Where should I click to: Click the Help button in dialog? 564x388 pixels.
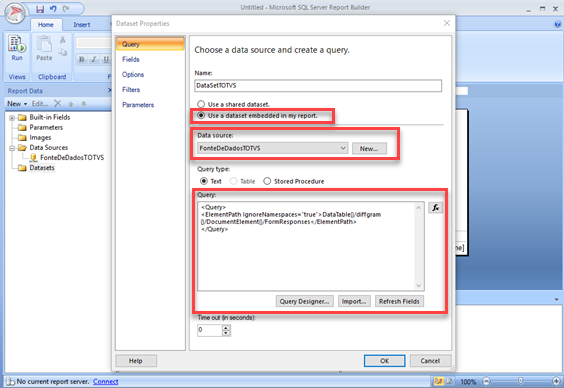136,361
